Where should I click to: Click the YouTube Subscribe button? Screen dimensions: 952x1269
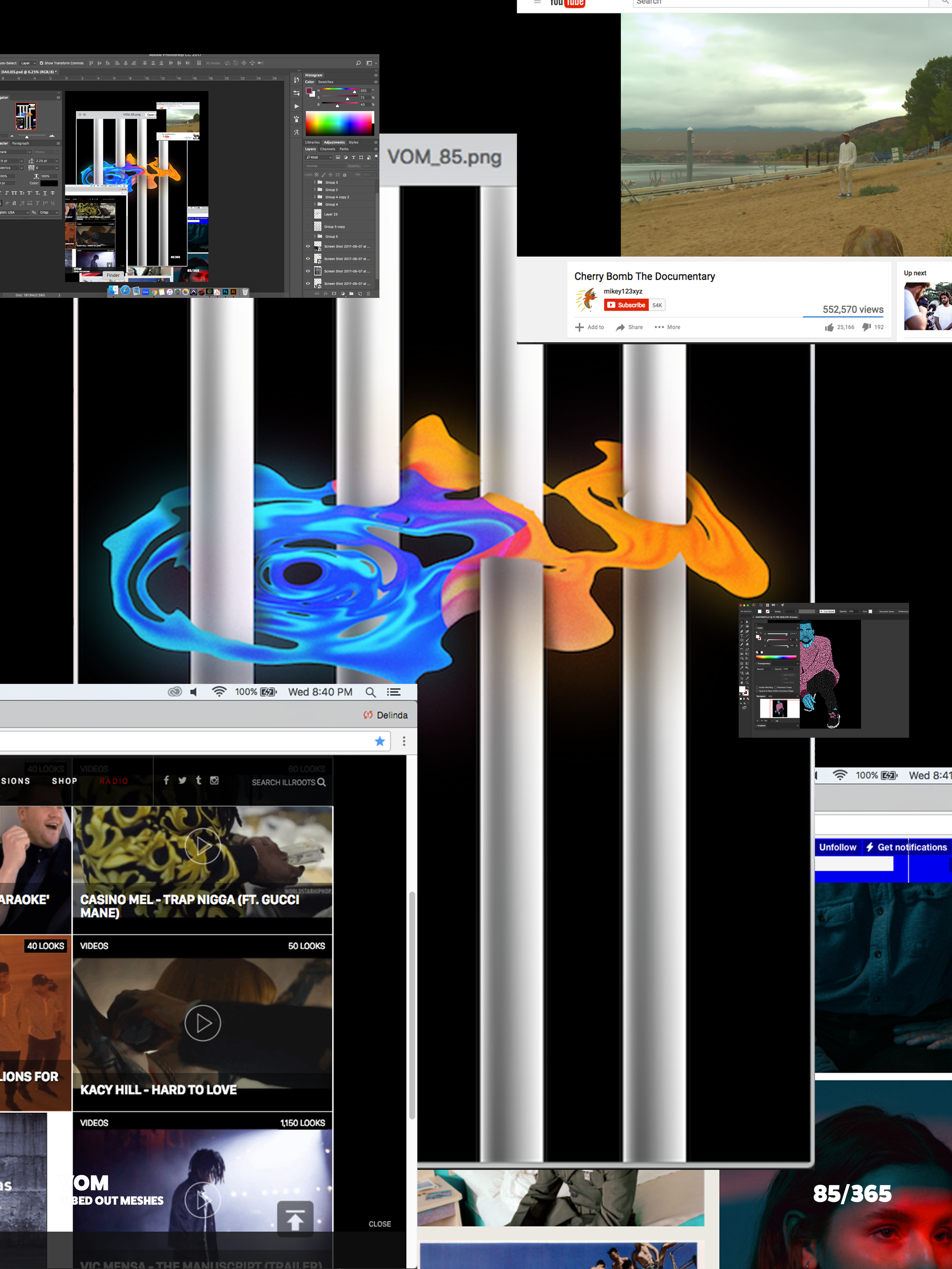click(626, 305)
